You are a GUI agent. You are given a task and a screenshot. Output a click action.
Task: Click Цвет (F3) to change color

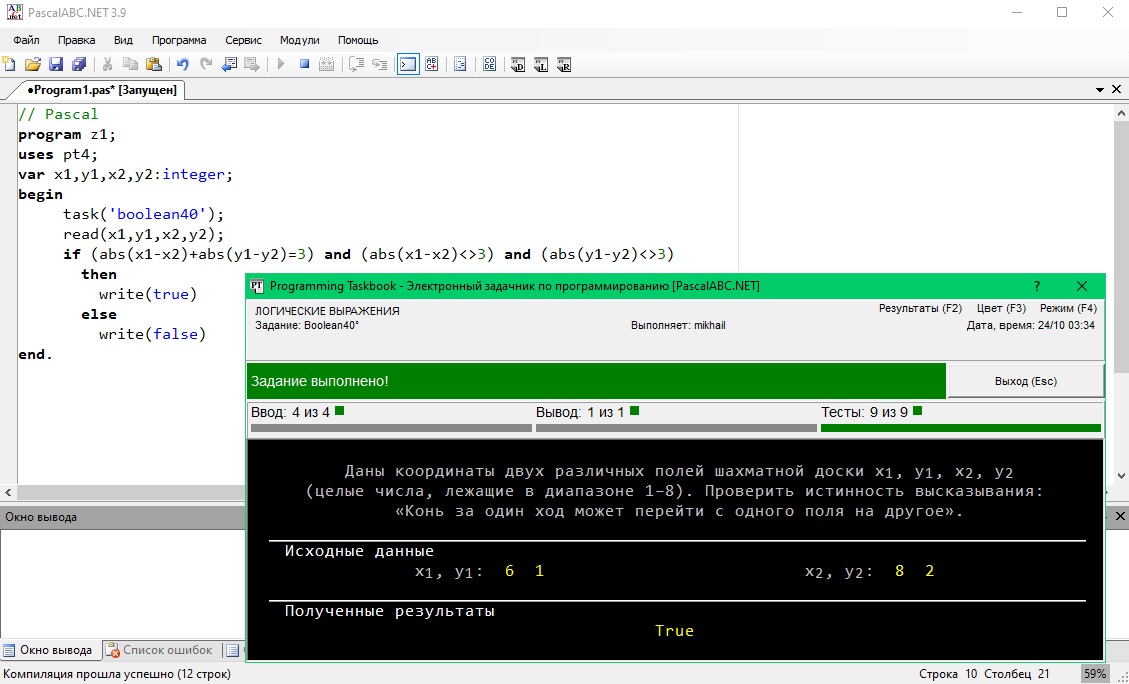pos(1001,309)
